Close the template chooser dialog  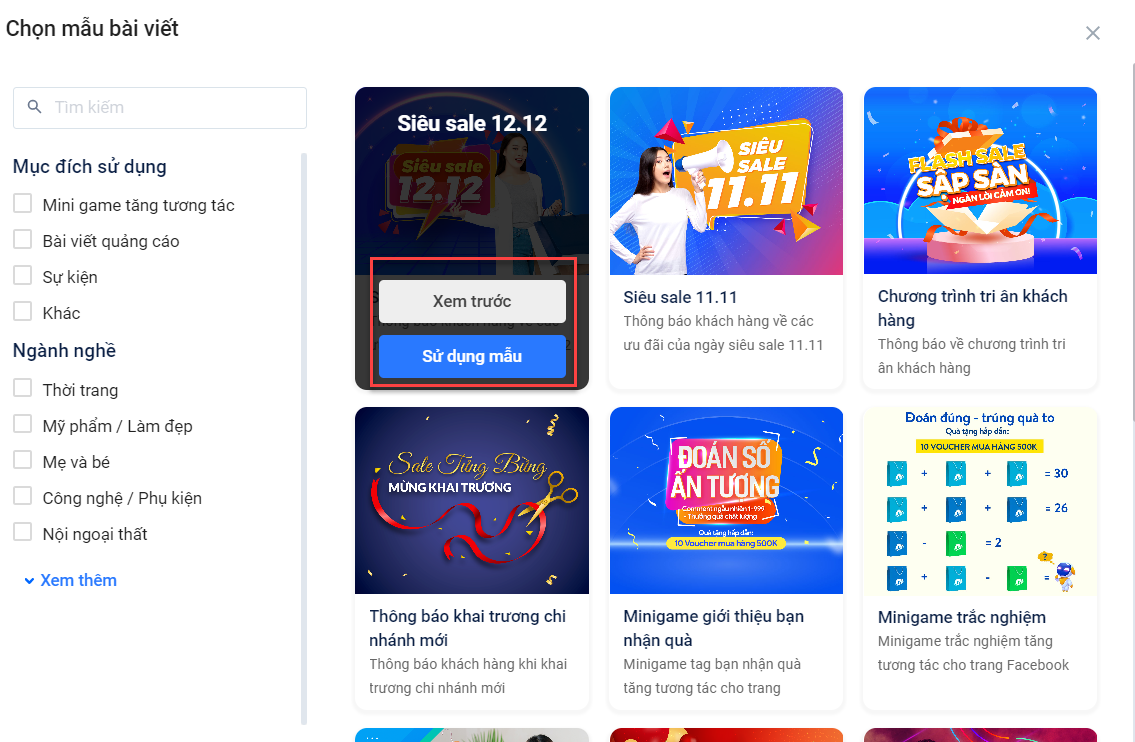(x=1092, y=33)
